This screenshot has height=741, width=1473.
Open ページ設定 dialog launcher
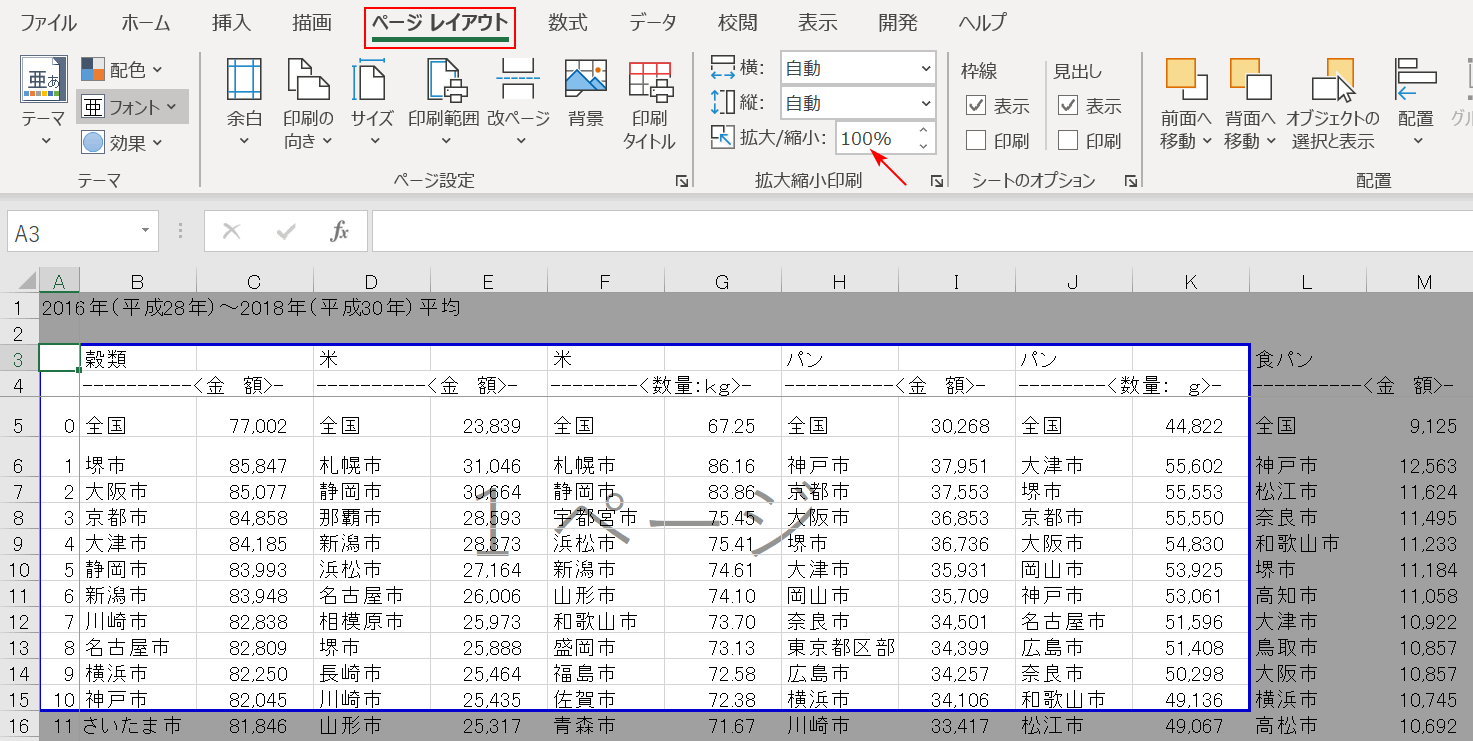pos(682,181)
